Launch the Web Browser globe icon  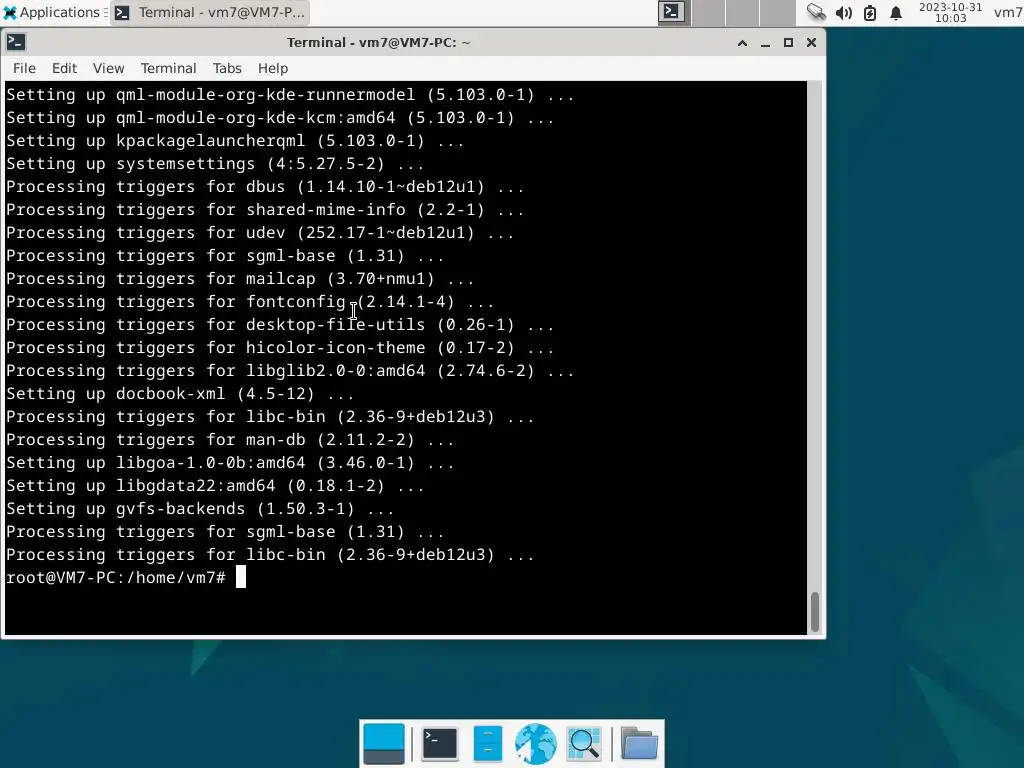(536, 744)
